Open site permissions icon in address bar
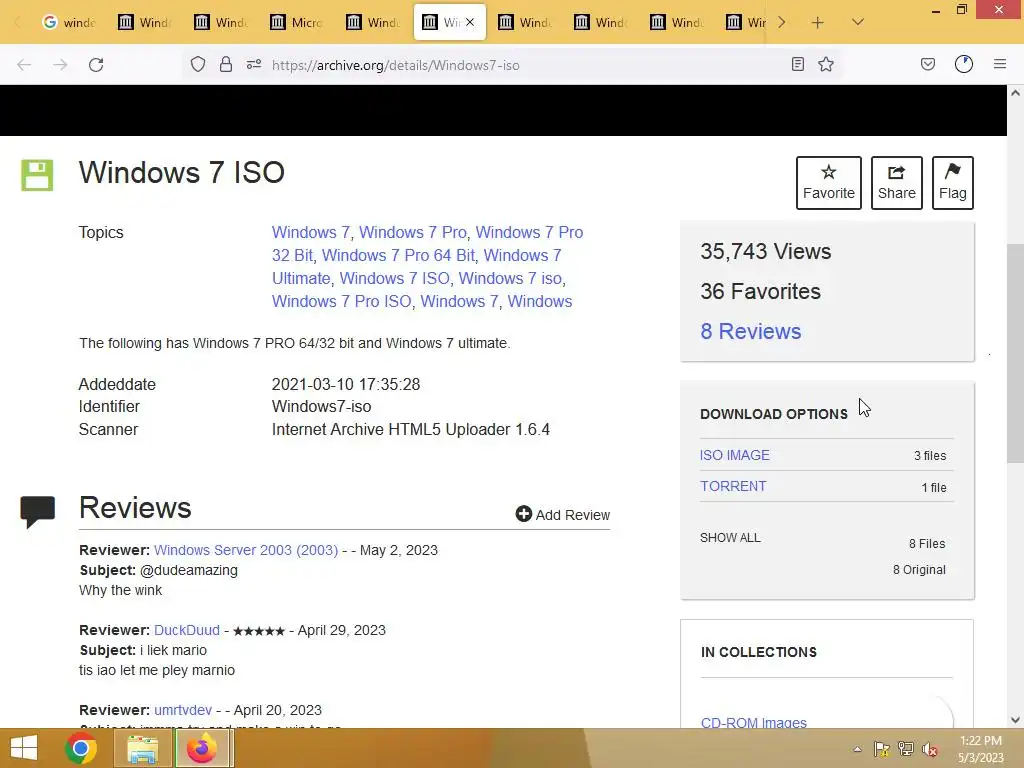1024x768 pixels. click(254, 65)
